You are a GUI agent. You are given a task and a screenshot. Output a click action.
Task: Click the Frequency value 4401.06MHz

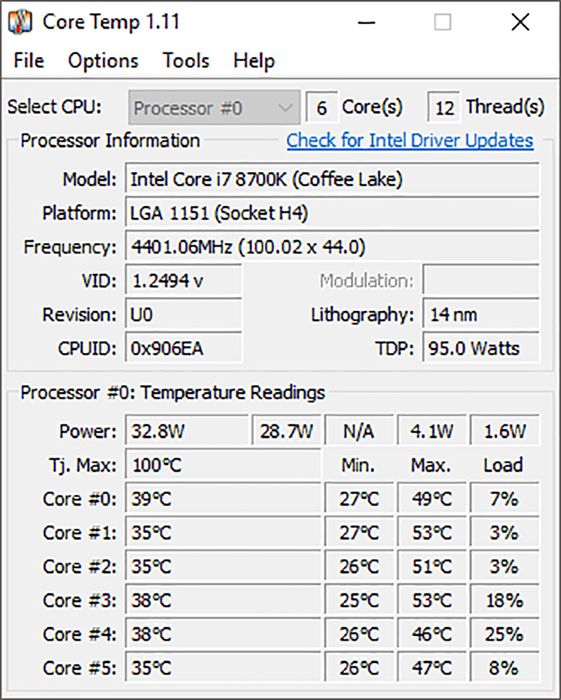click(332, 247)
